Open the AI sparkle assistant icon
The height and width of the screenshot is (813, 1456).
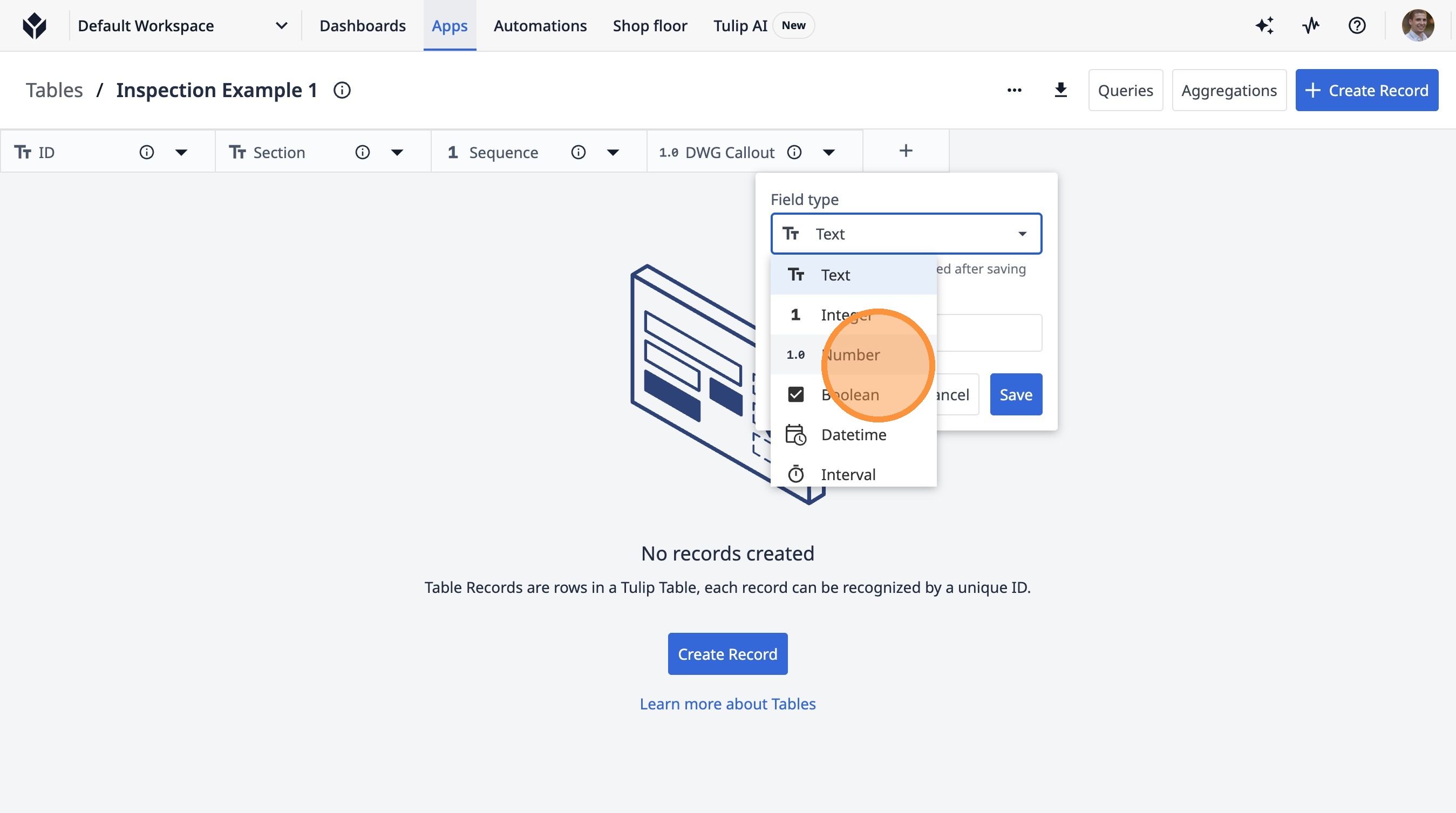1264,25
